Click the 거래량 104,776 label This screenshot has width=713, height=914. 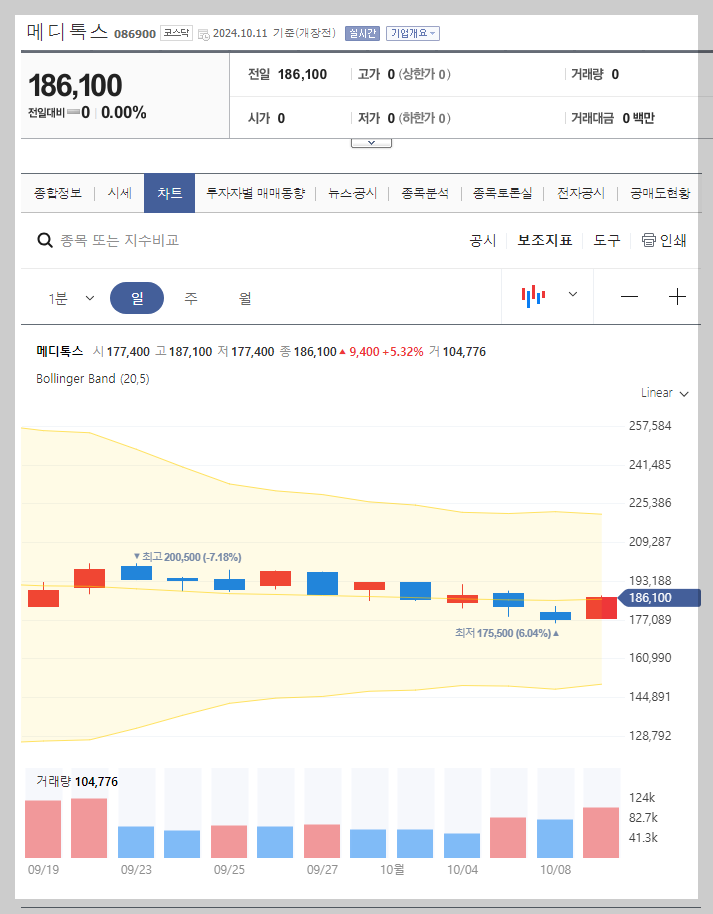(x=77, y=781)
